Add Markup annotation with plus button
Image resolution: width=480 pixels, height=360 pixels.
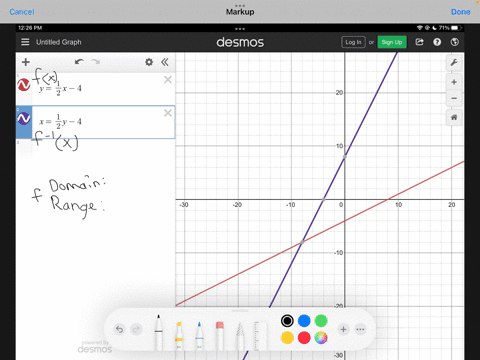tap(343, 329)
